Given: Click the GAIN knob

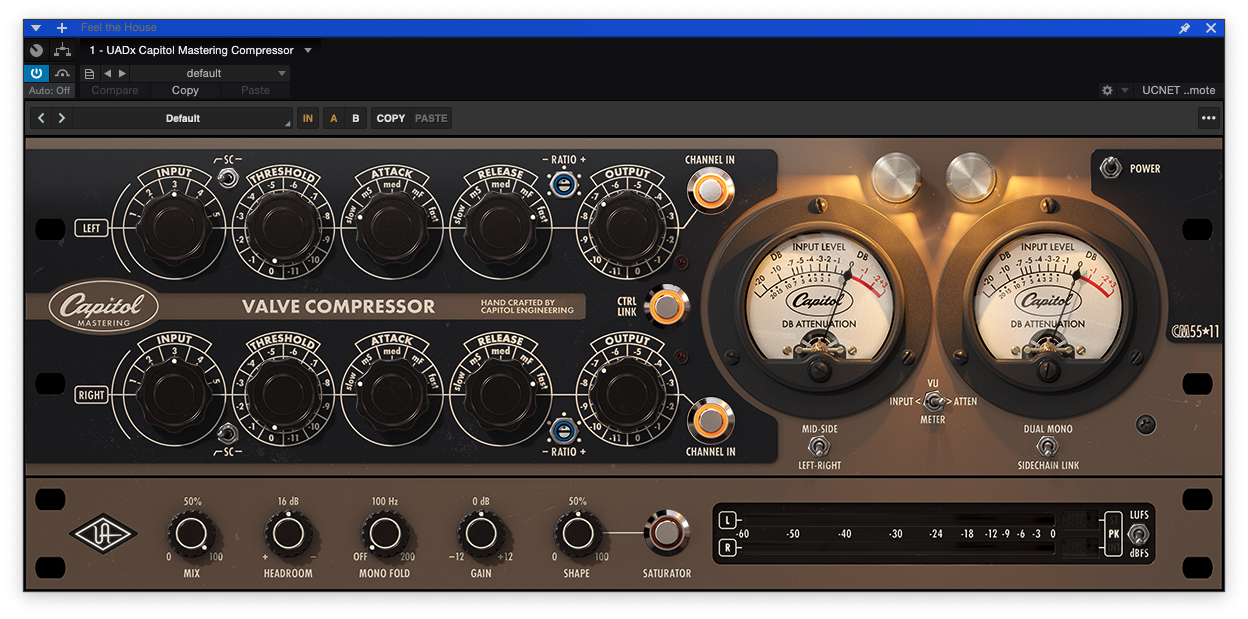Looking at the screenshot, I should (480, 535).
